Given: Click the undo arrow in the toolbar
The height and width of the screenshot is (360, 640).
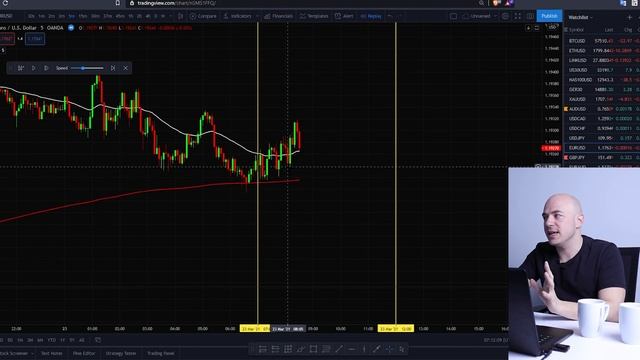Looking at the screenshot, I should pyautogui.click(x=390, y=16).
